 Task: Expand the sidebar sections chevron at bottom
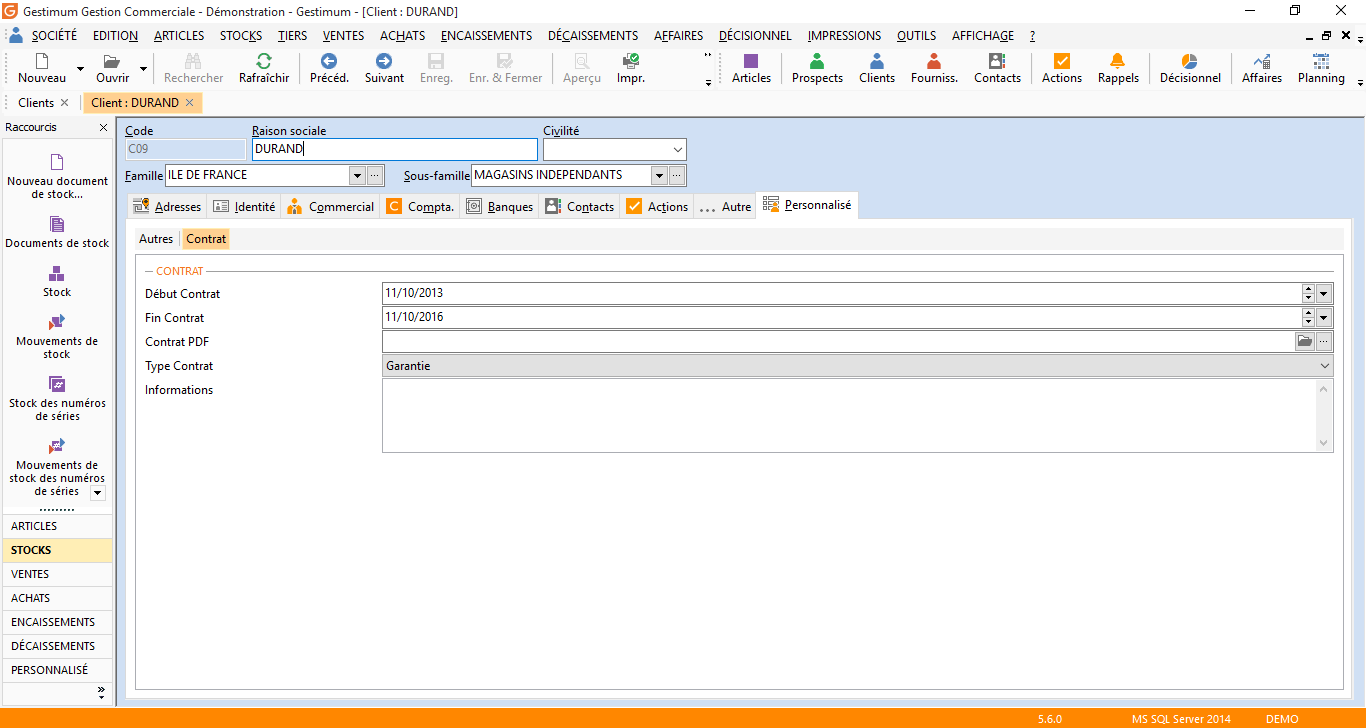pos(101,692)
